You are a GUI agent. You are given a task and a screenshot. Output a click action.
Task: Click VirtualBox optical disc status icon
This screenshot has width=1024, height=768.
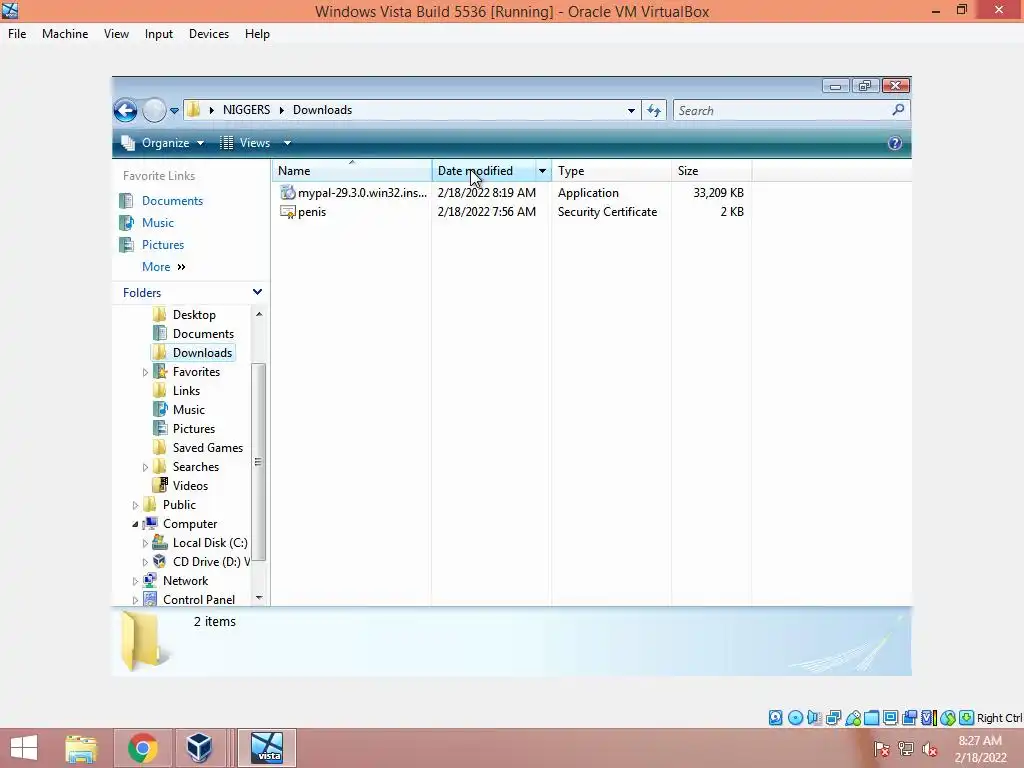coord(795,718)
